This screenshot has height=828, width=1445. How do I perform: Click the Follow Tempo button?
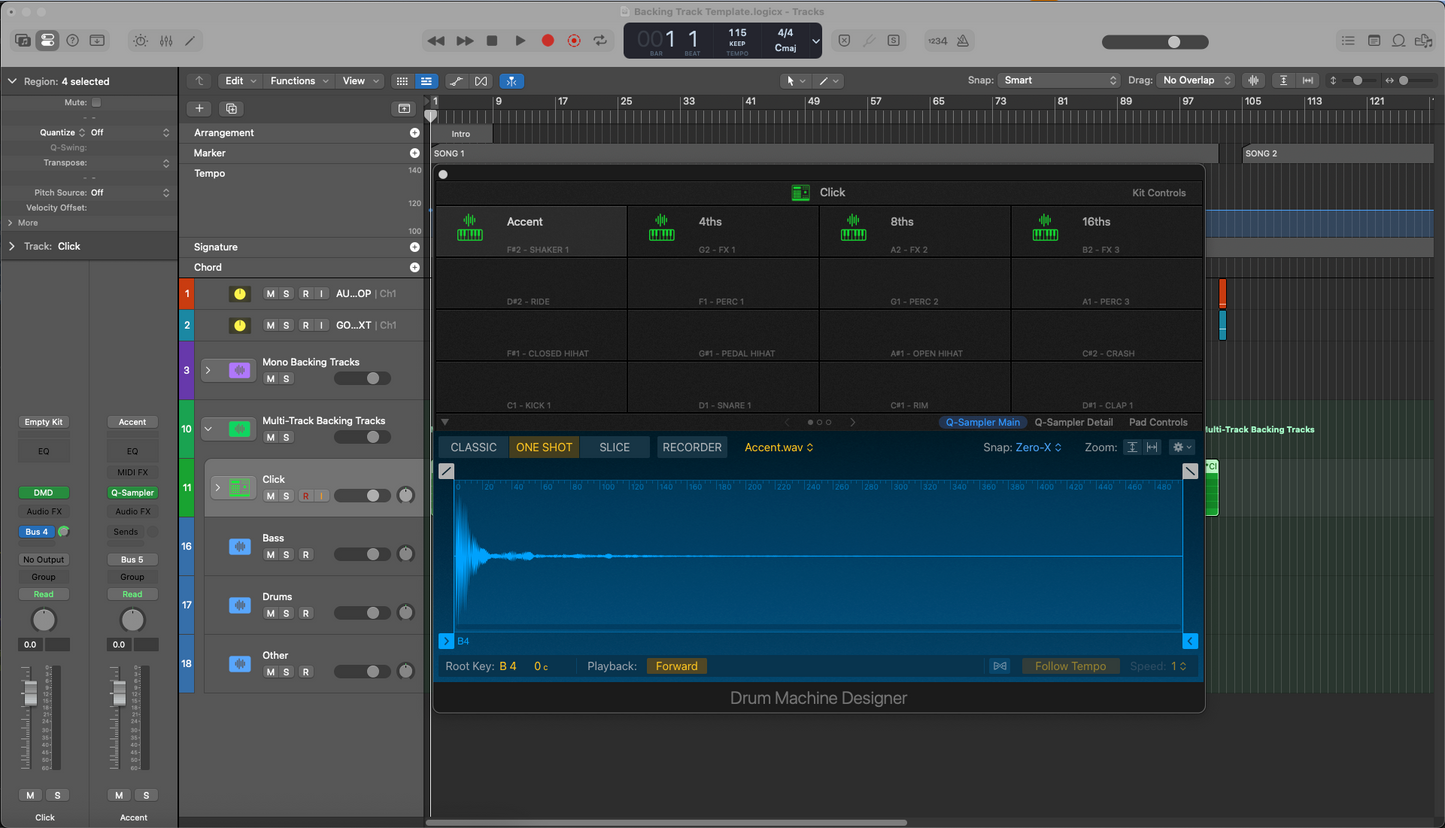1070,666
